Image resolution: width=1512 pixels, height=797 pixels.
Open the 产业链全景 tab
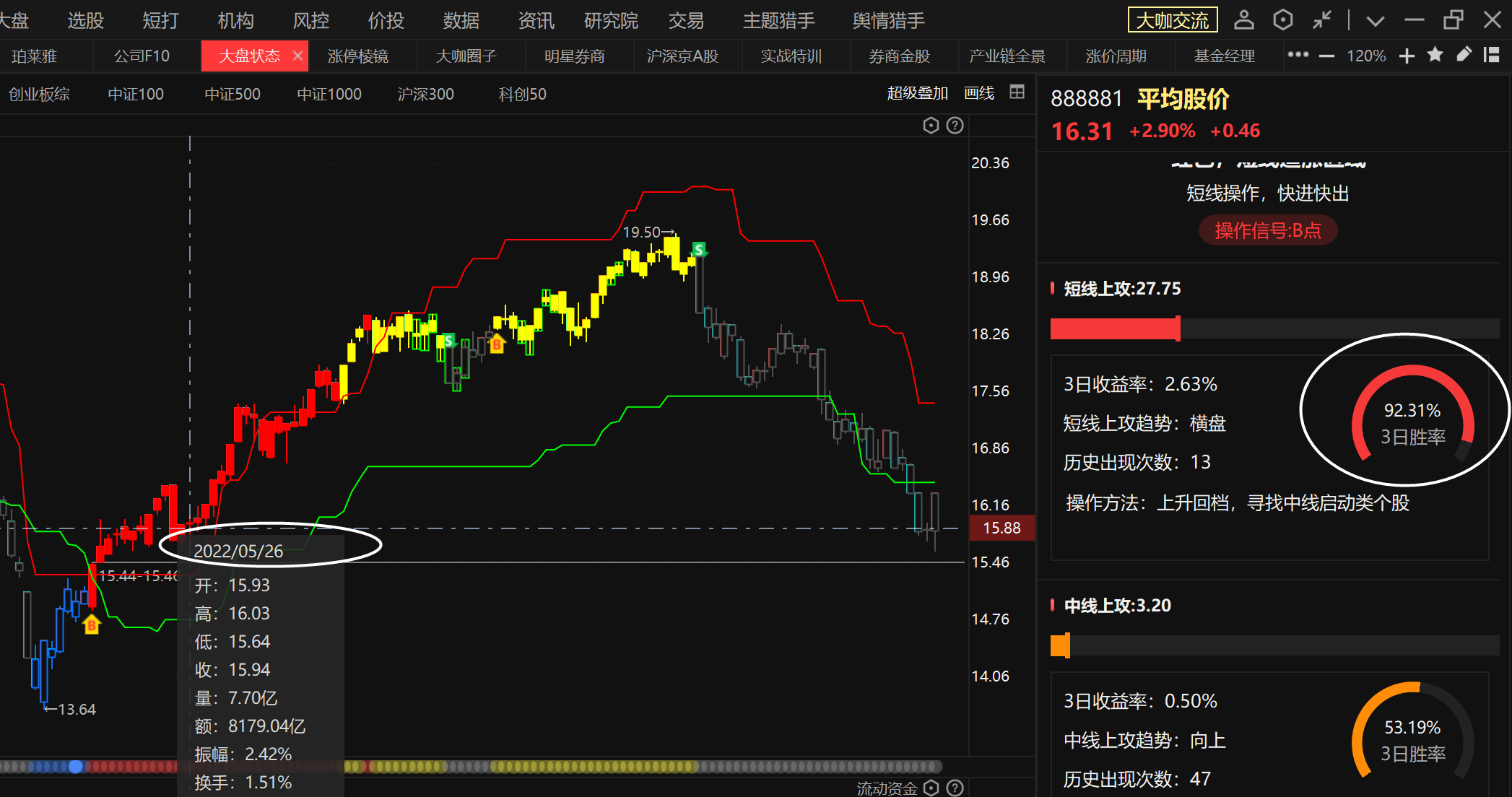click(1007, 56)
